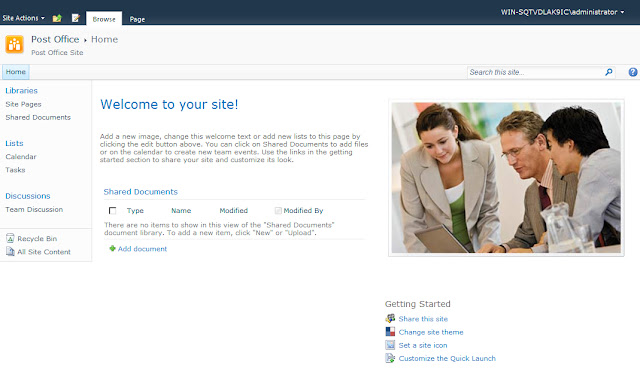This screenshot has width=640, height=383.
Task: Open the Shared Documents web part title
Action: tap(140, 192)
